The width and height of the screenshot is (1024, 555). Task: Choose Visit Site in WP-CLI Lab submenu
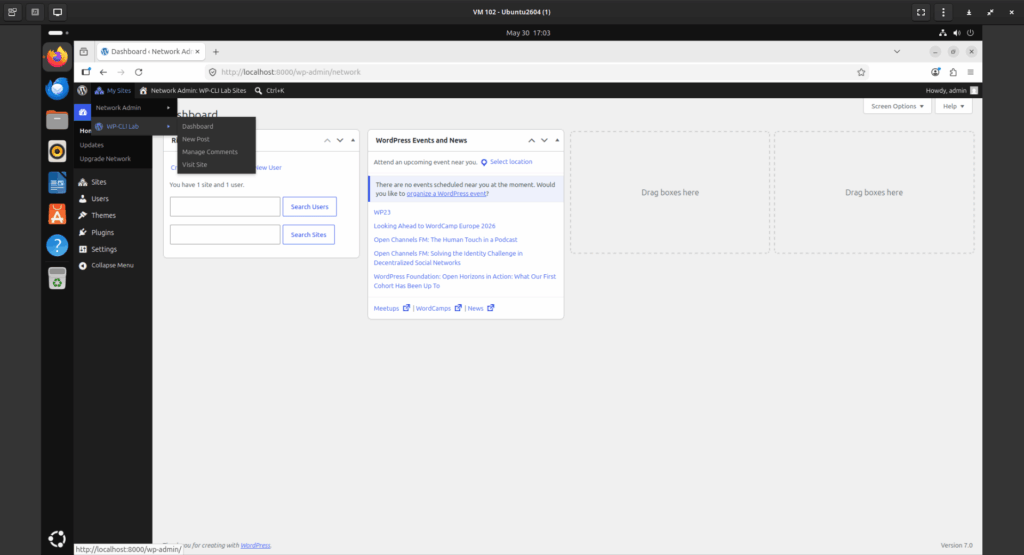click(194, 165)
